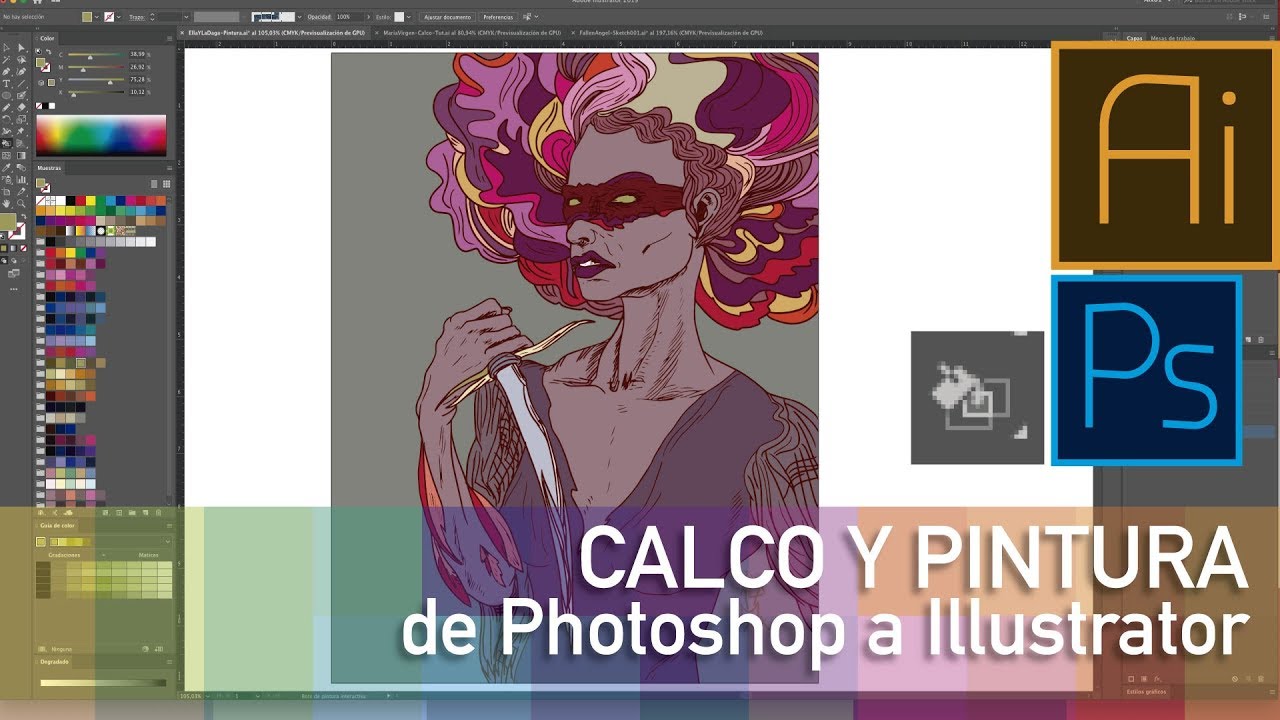The image size is (1280, 720).
Task: Expand the Opacidad arrow
Action: 369,17
